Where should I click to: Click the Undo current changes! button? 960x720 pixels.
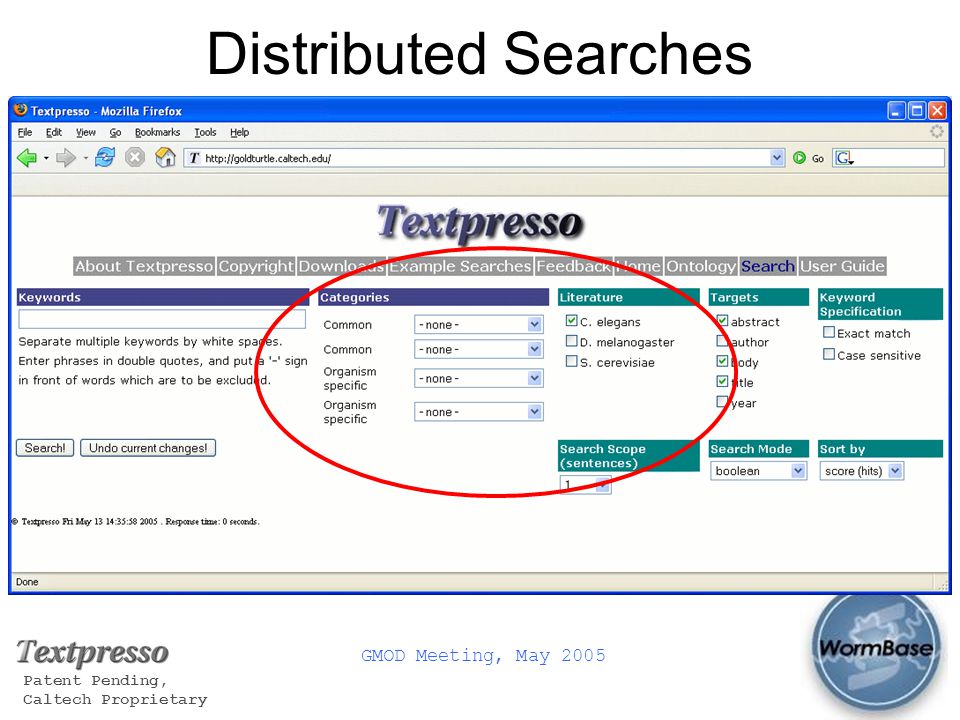click(x=148, y=448)
